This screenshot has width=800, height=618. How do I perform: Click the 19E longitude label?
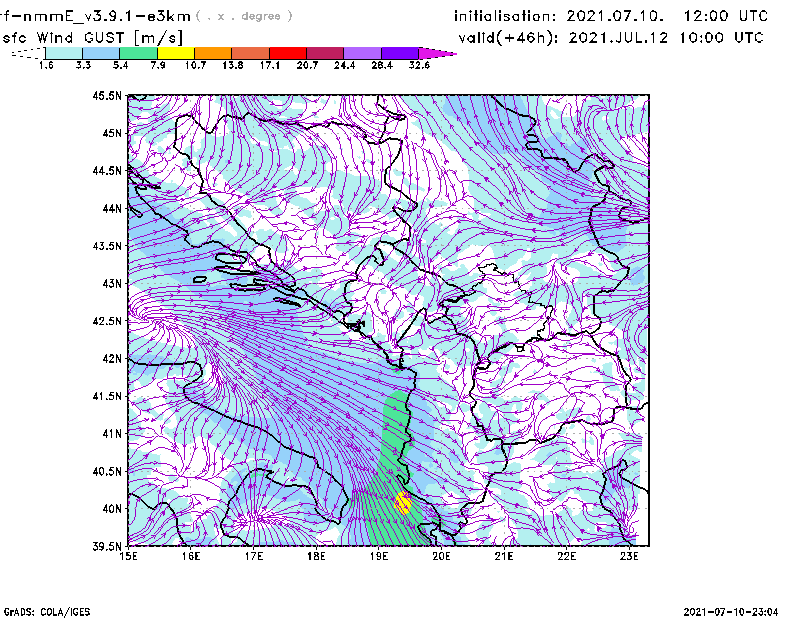[379, 556]
